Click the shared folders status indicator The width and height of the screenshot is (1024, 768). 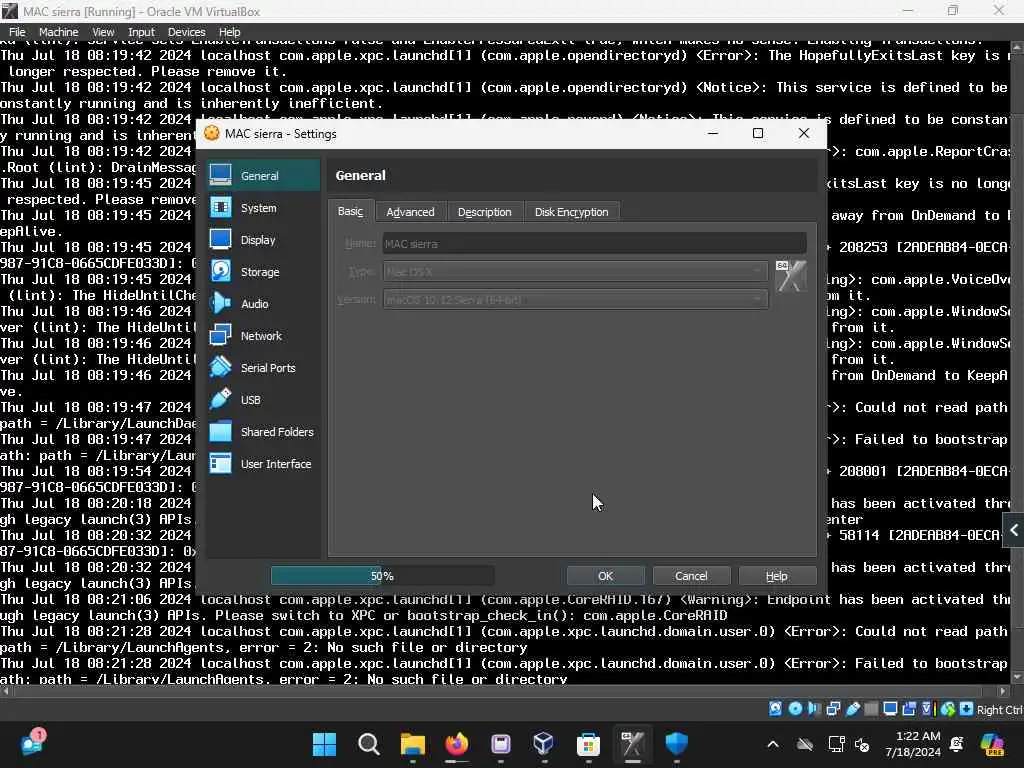point(871,709)
